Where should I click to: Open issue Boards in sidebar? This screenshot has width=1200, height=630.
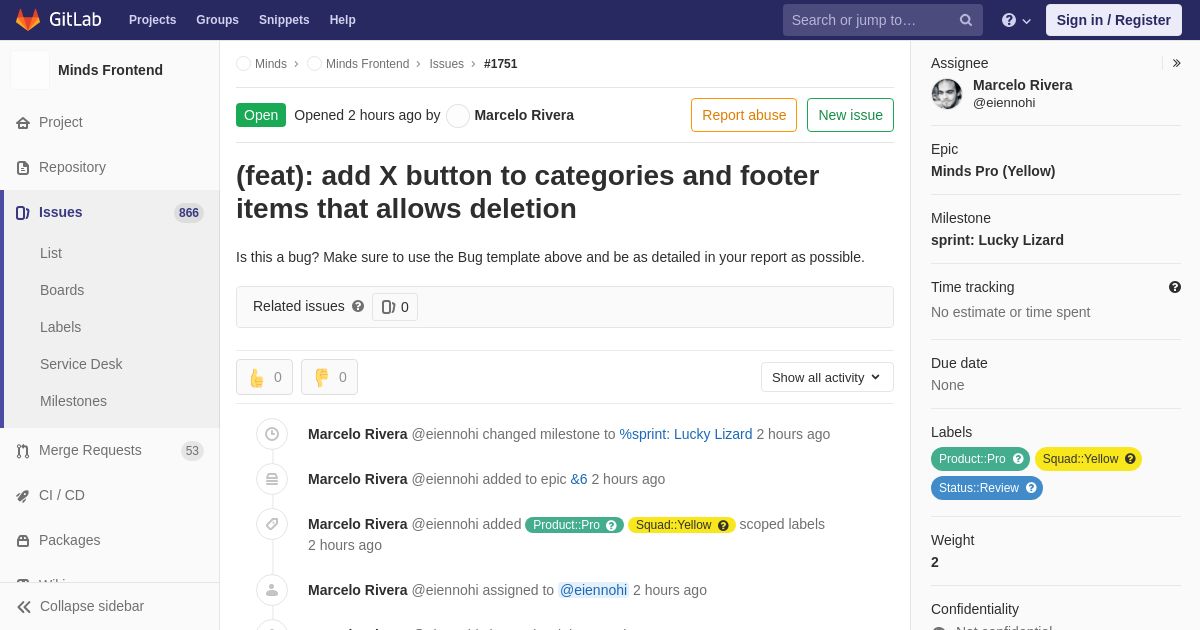(x=62, y=290)
